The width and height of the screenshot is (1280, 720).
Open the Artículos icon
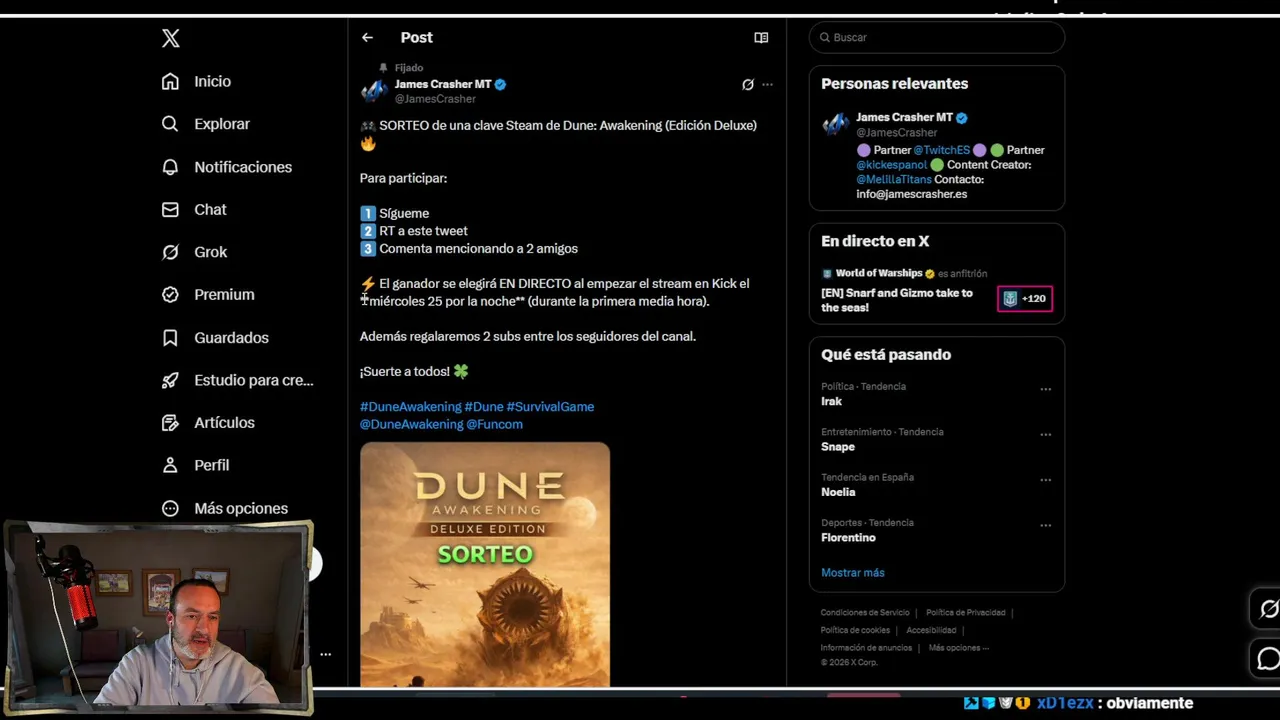point(170,422)
